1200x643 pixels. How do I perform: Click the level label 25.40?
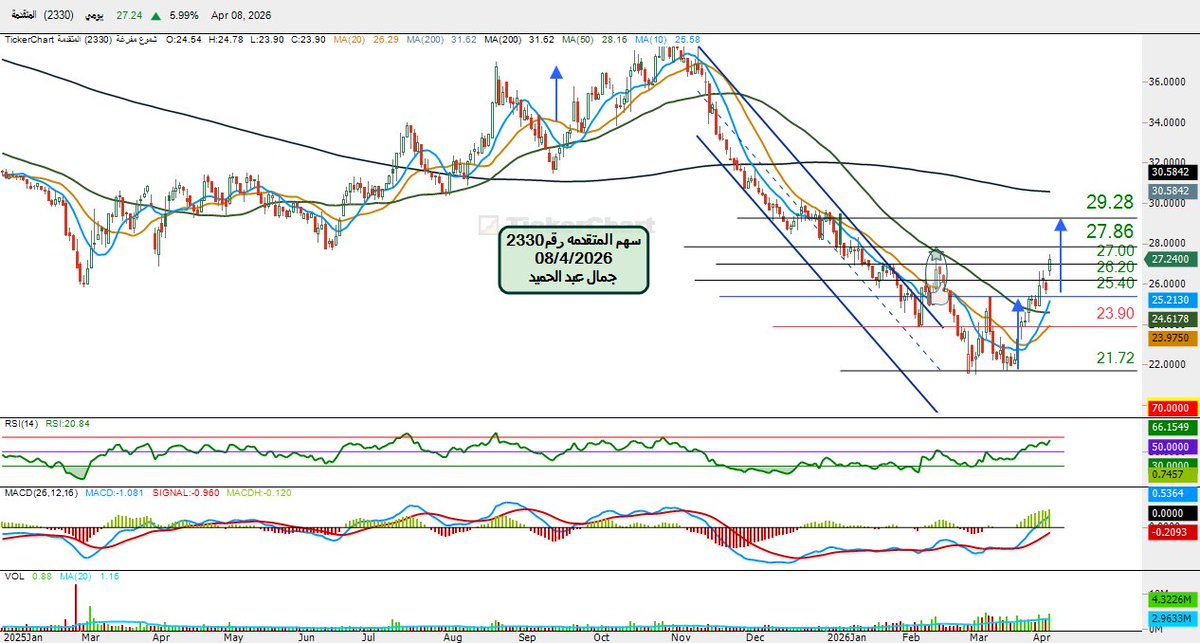(1117, 284)
